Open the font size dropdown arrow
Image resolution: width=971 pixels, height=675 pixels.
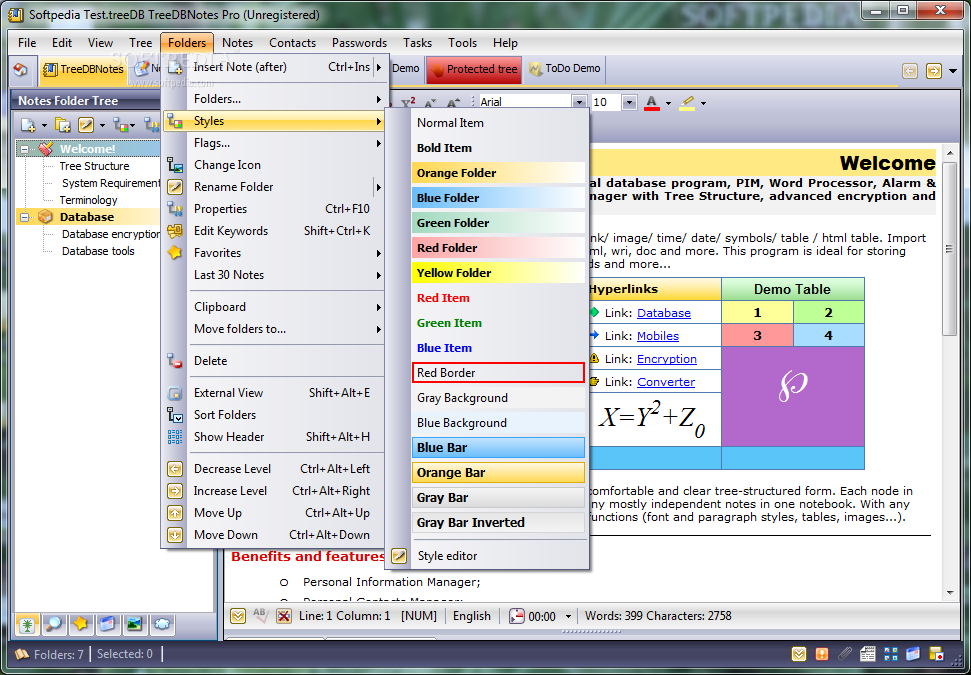point(629,102)
